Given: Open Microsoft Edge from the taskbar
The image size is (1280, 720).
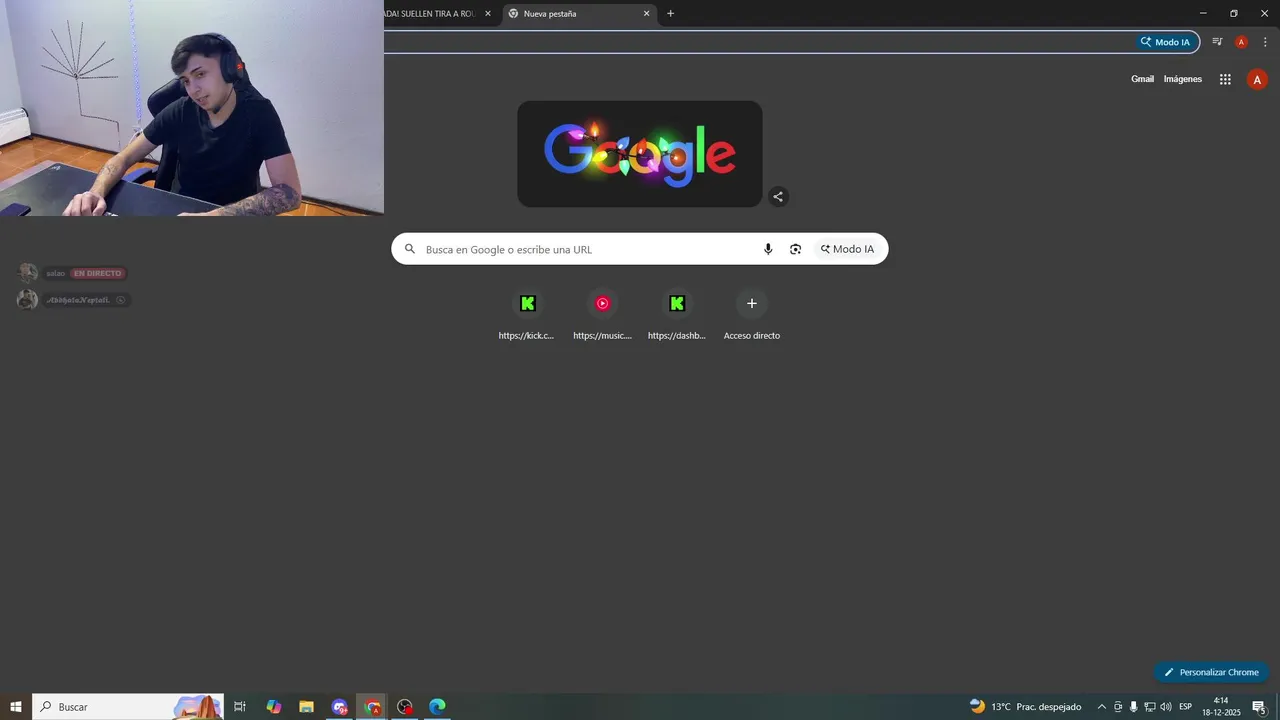Looking at the screenshot, I should click(x=437, y=707).
